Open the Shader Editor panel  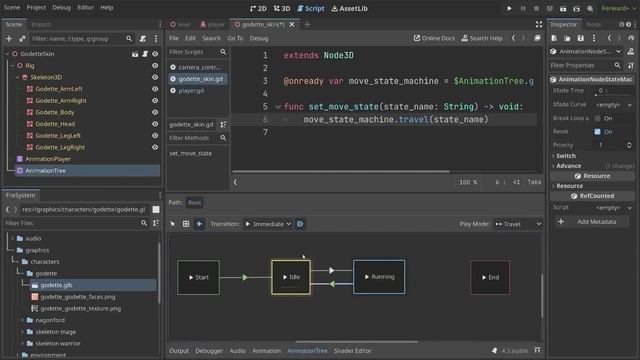pyautogui.click(x=353, y=351)
